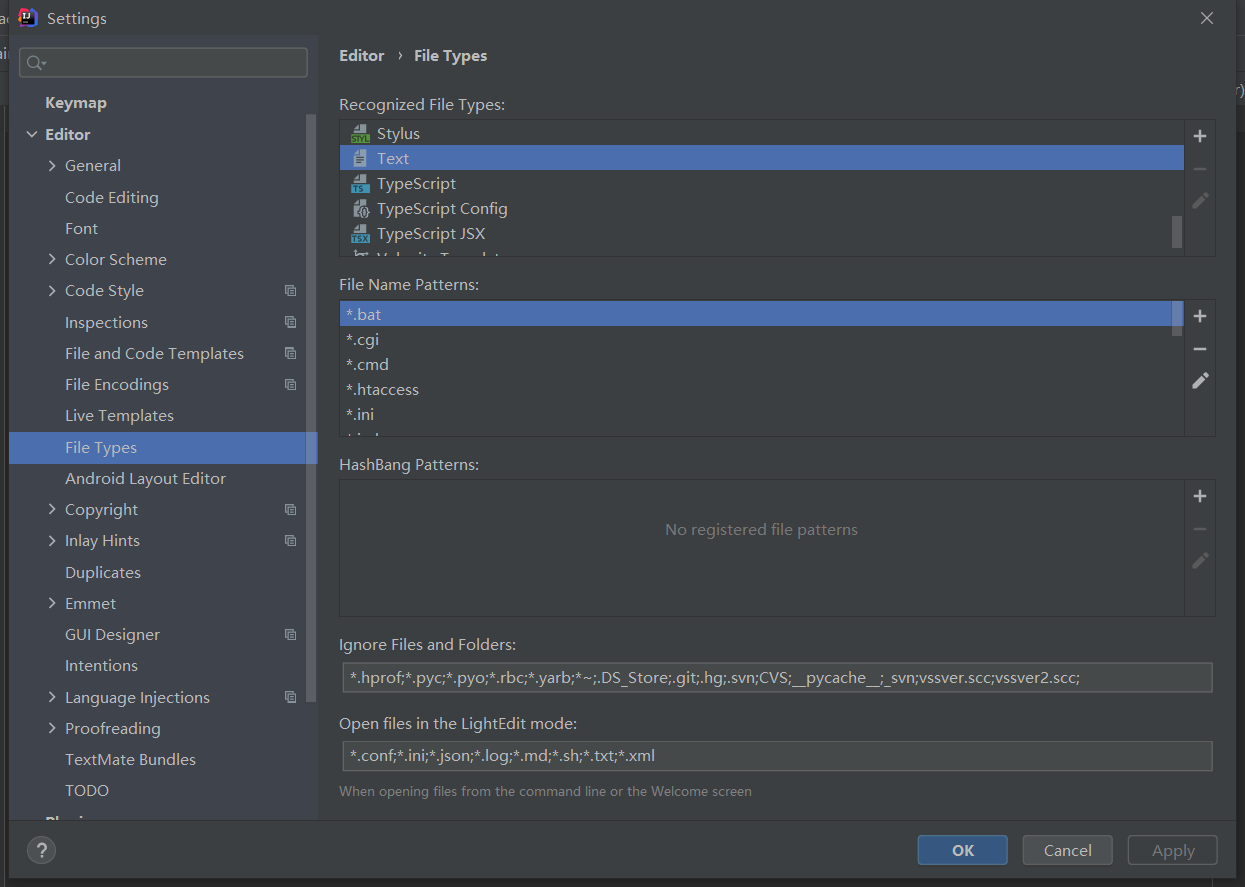Focus the settings search field

pyautogui.click(x=163, y=63)
